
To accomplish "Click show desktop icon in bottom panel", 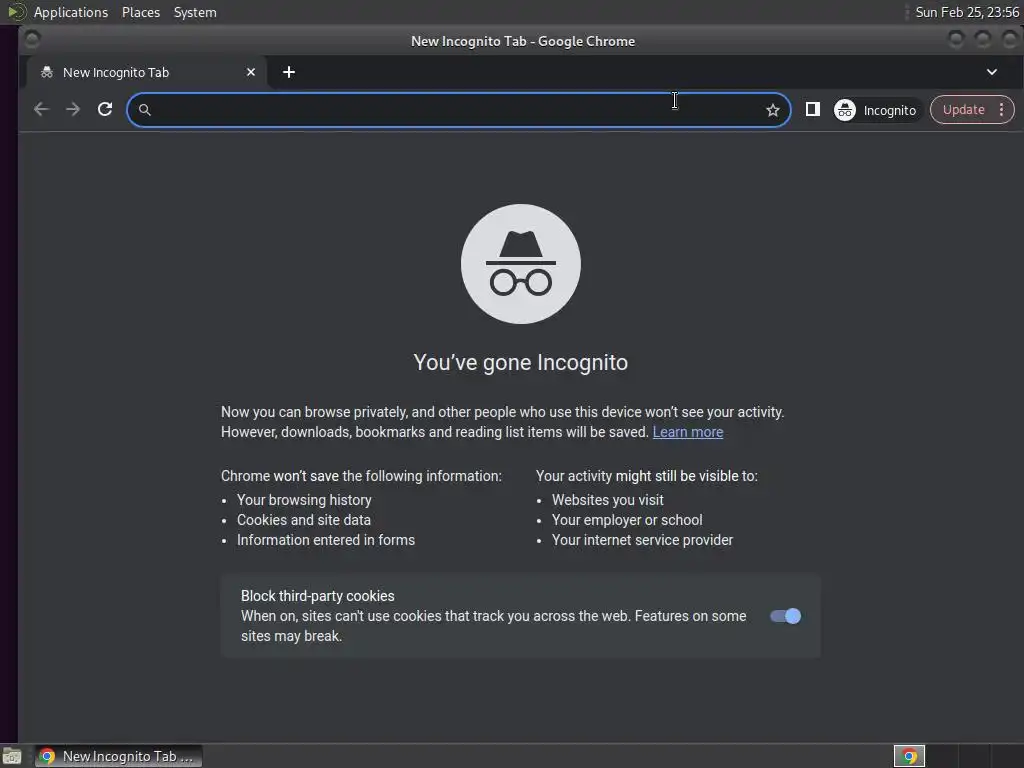I will pyautogui.click(x=12, y=756).
